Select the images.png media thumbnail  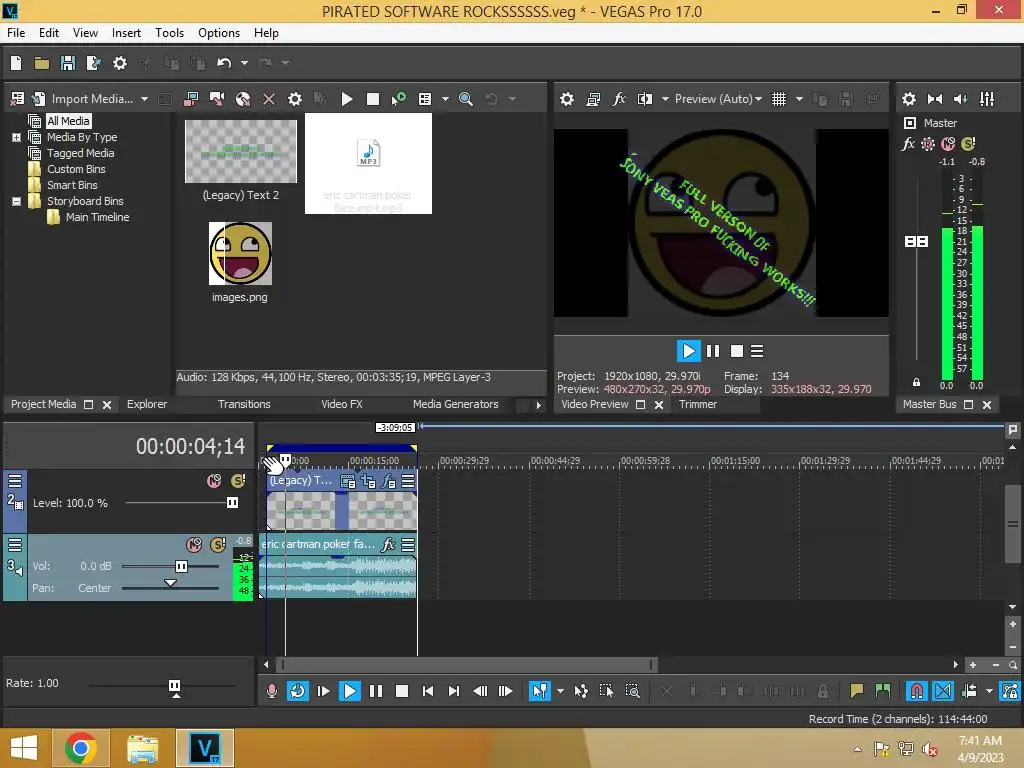pyautogui.click(x=240, y=253)
